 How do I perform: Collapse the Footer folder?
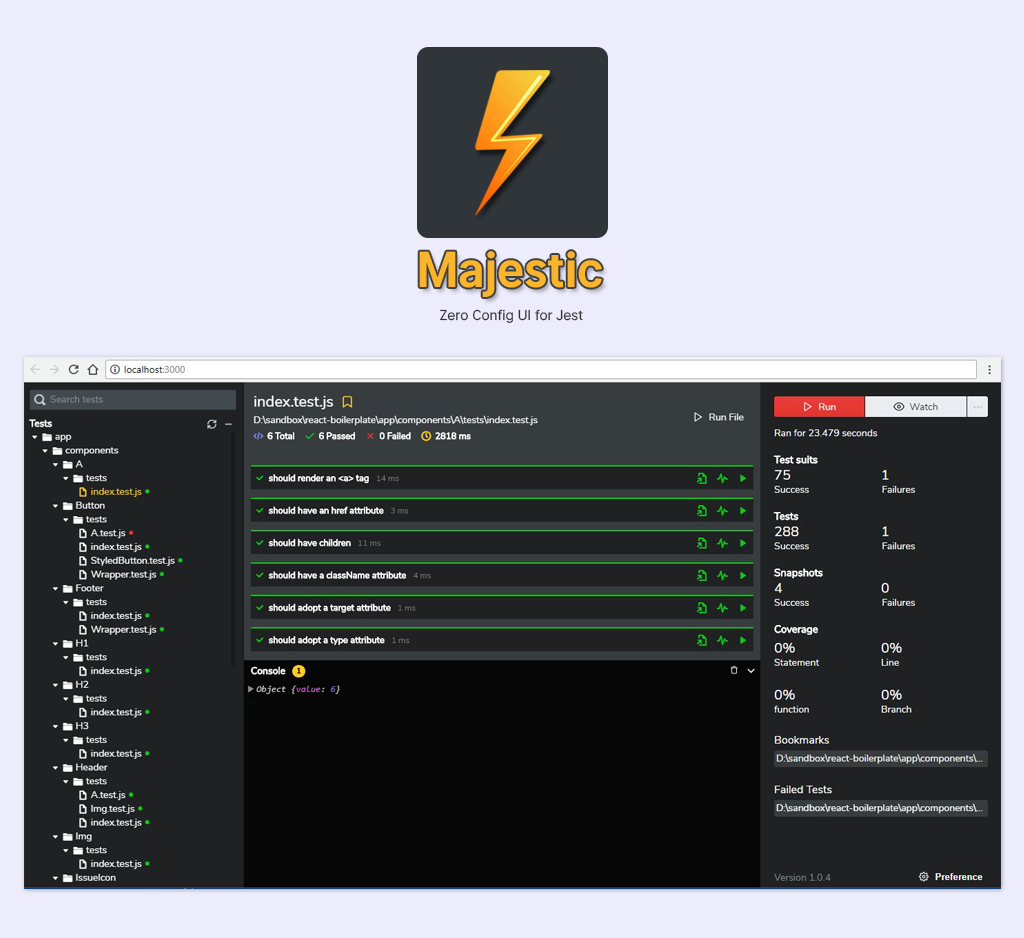pos(56,589)
